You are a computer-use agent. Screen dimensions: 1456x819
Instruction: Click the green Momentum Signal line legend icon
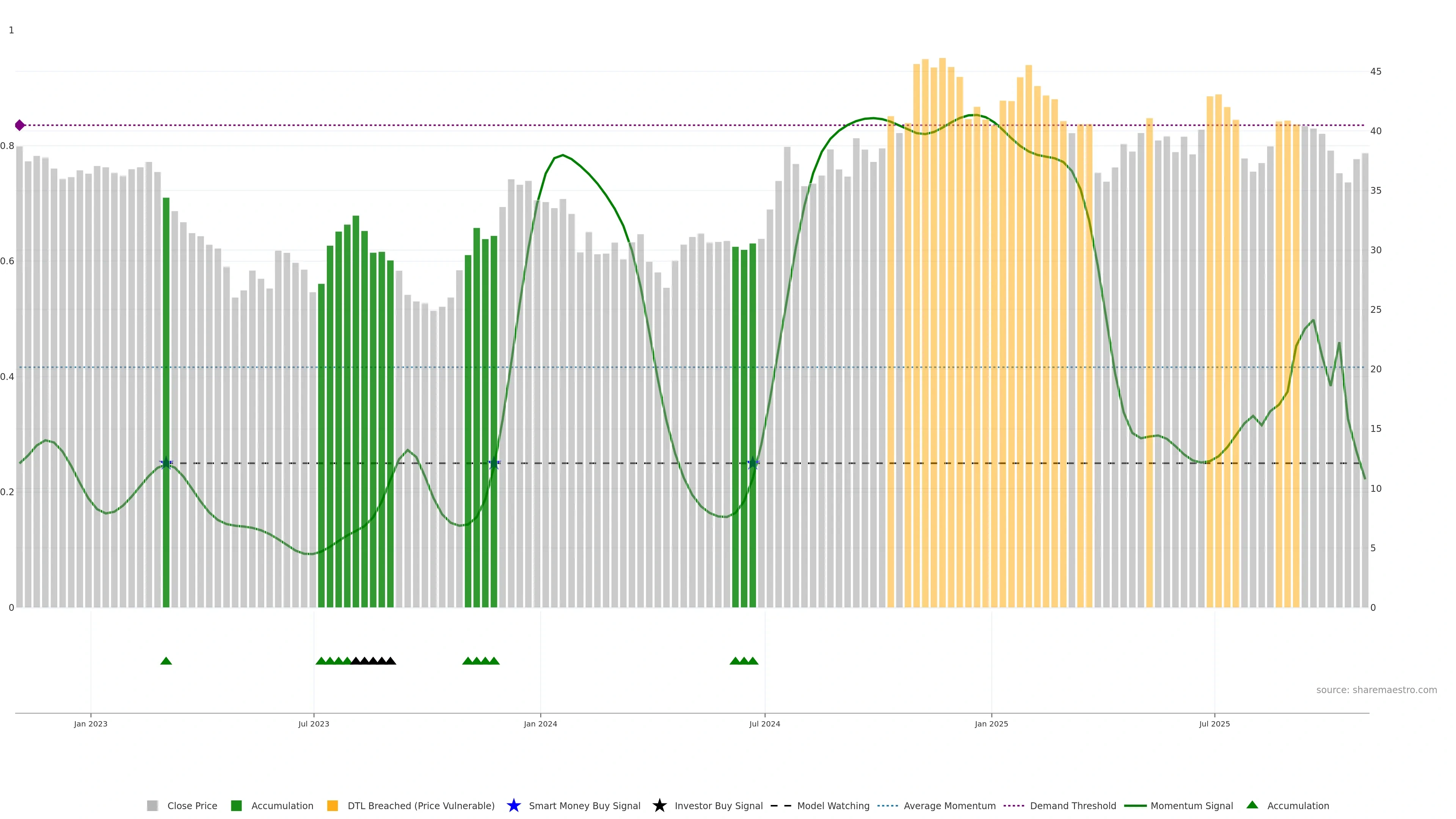1135,805
